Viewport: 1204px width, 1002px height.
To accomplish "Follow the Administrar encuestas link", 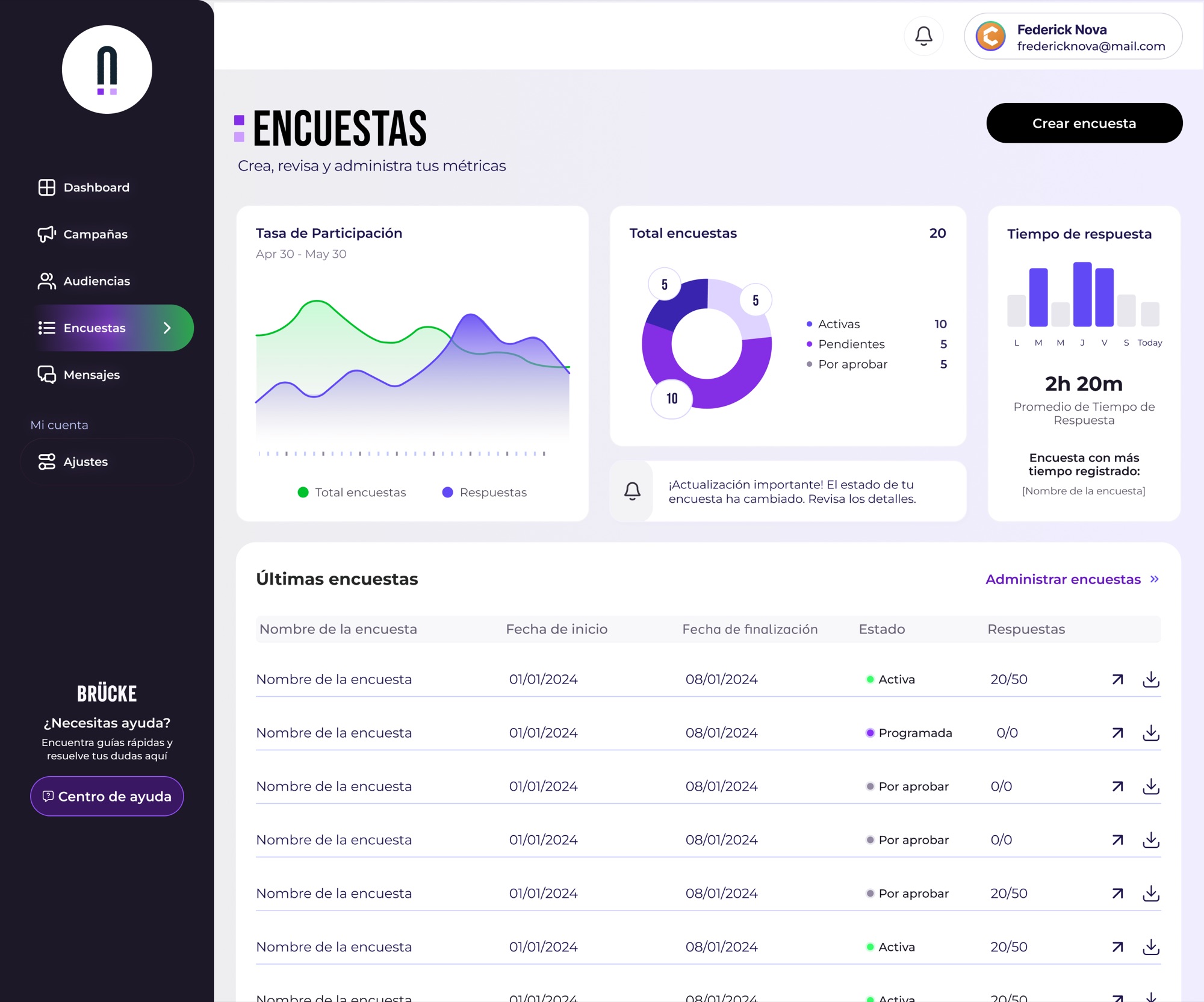I will coord(1063,579).
